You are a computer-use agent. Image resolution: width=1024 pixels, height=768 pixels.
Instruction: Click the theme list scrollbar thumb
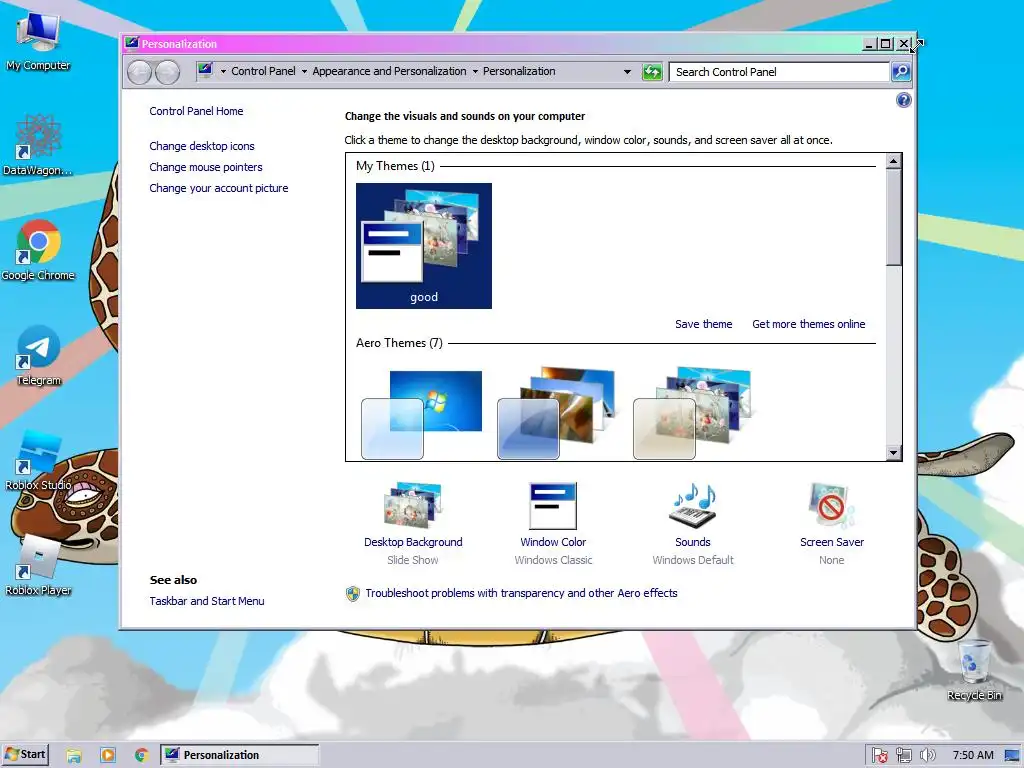click(x=893, y=217)
